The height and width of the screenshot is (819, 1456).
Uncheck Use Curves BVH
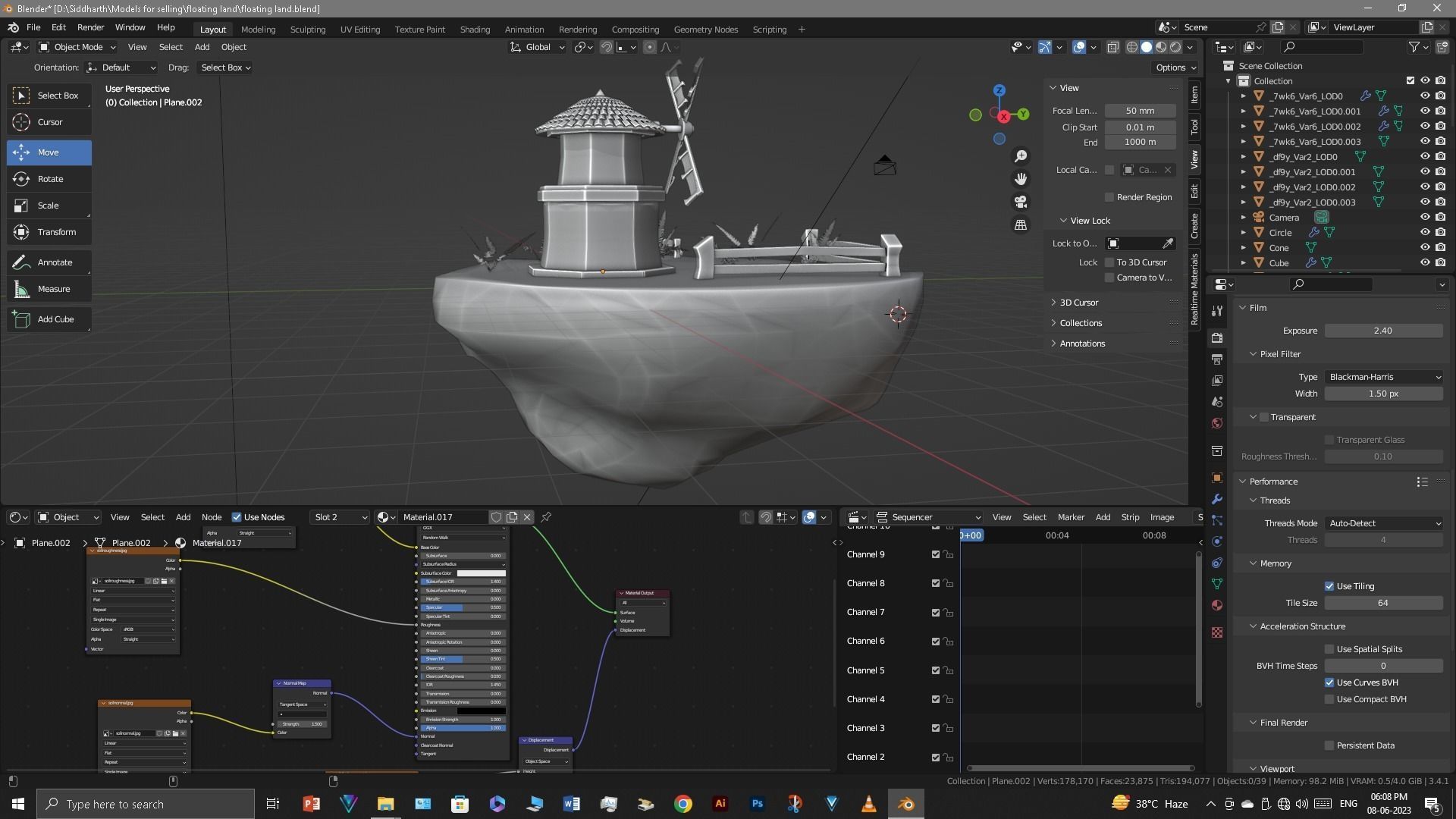pos(1329,682)
